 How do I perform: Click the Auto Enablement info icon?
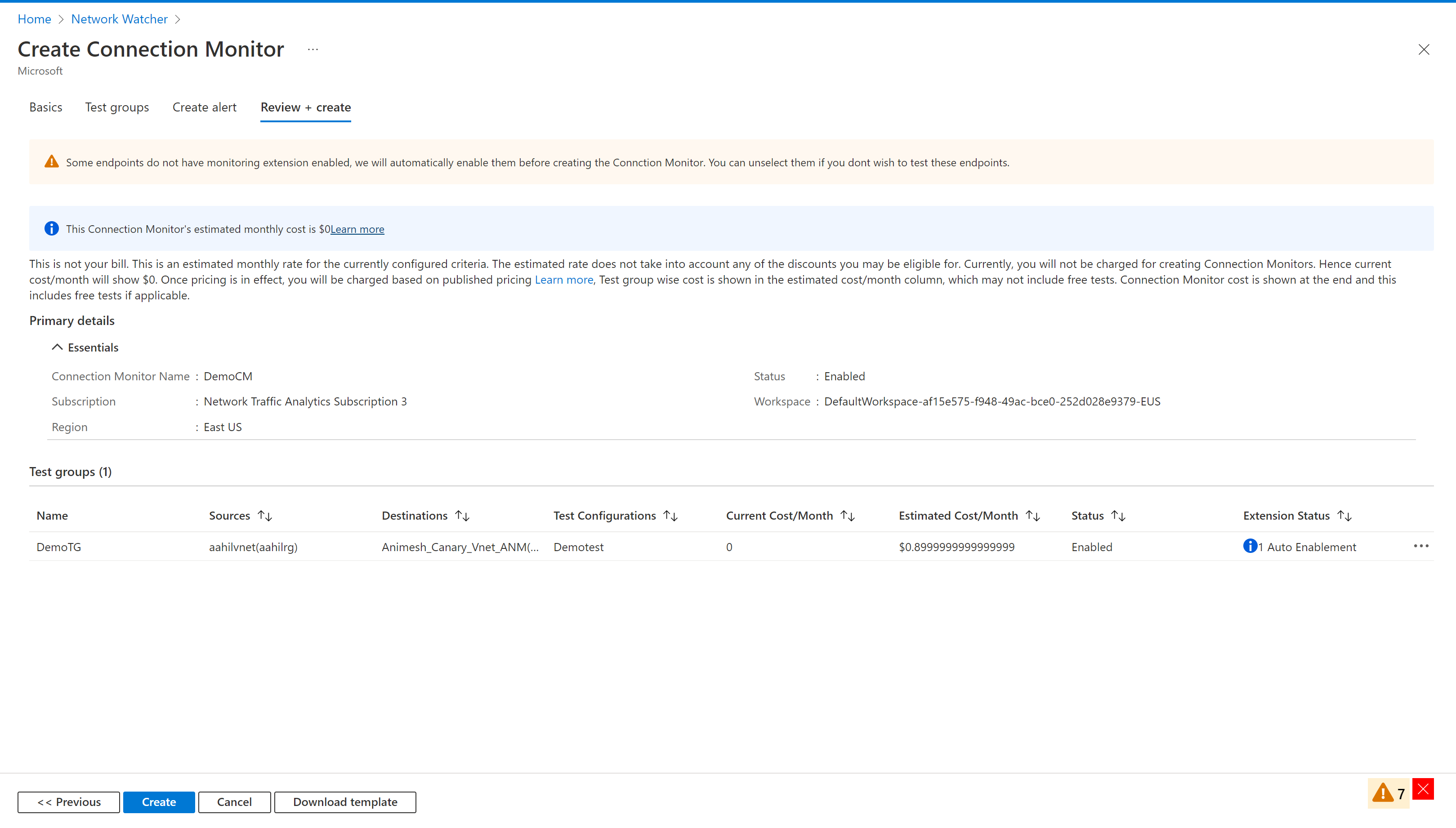click(x=1248, y=546)
